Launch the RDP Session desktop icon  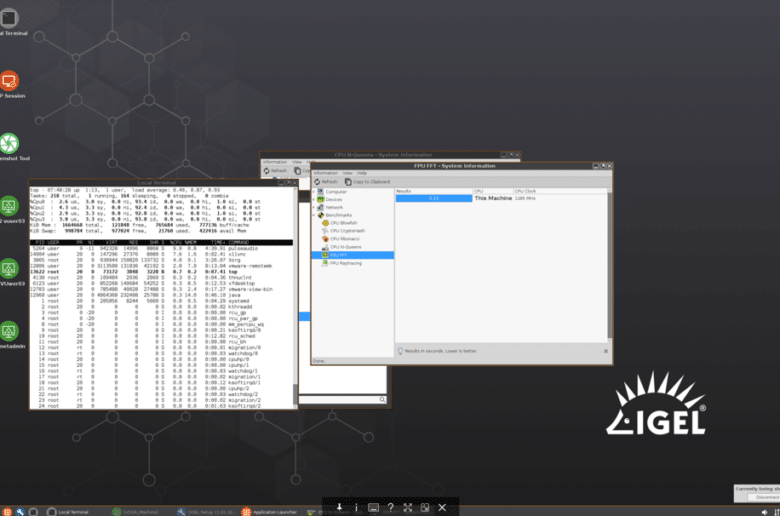[9, 81]
